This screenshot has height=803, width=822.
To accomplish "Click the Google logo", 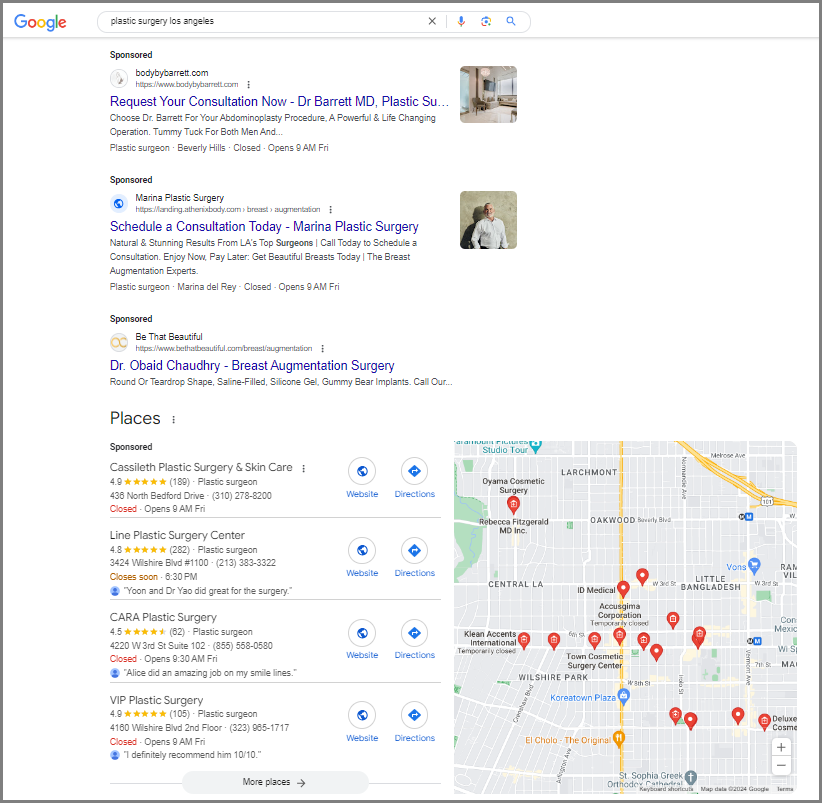I will [x=40, y=22].
